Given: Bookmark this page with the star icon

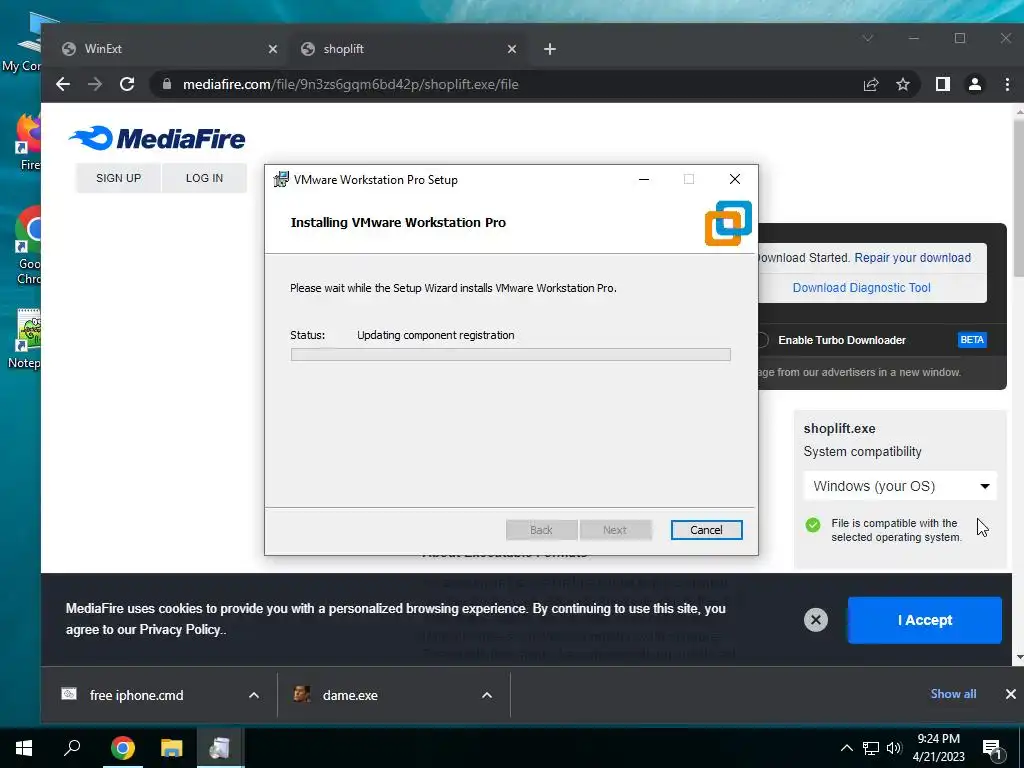Looking at the screenshot, I should point(903,84).
